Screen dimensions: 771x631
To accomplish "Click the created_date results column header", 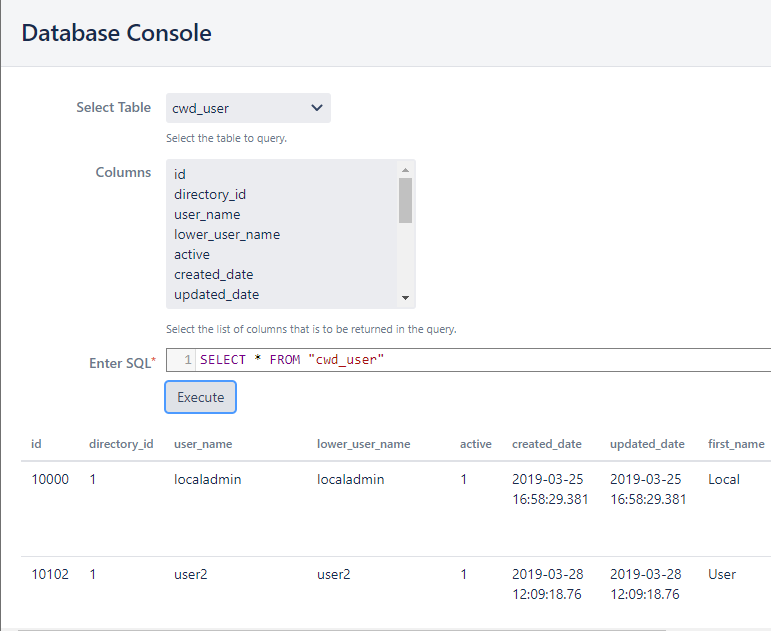I will tap(547, 444).
